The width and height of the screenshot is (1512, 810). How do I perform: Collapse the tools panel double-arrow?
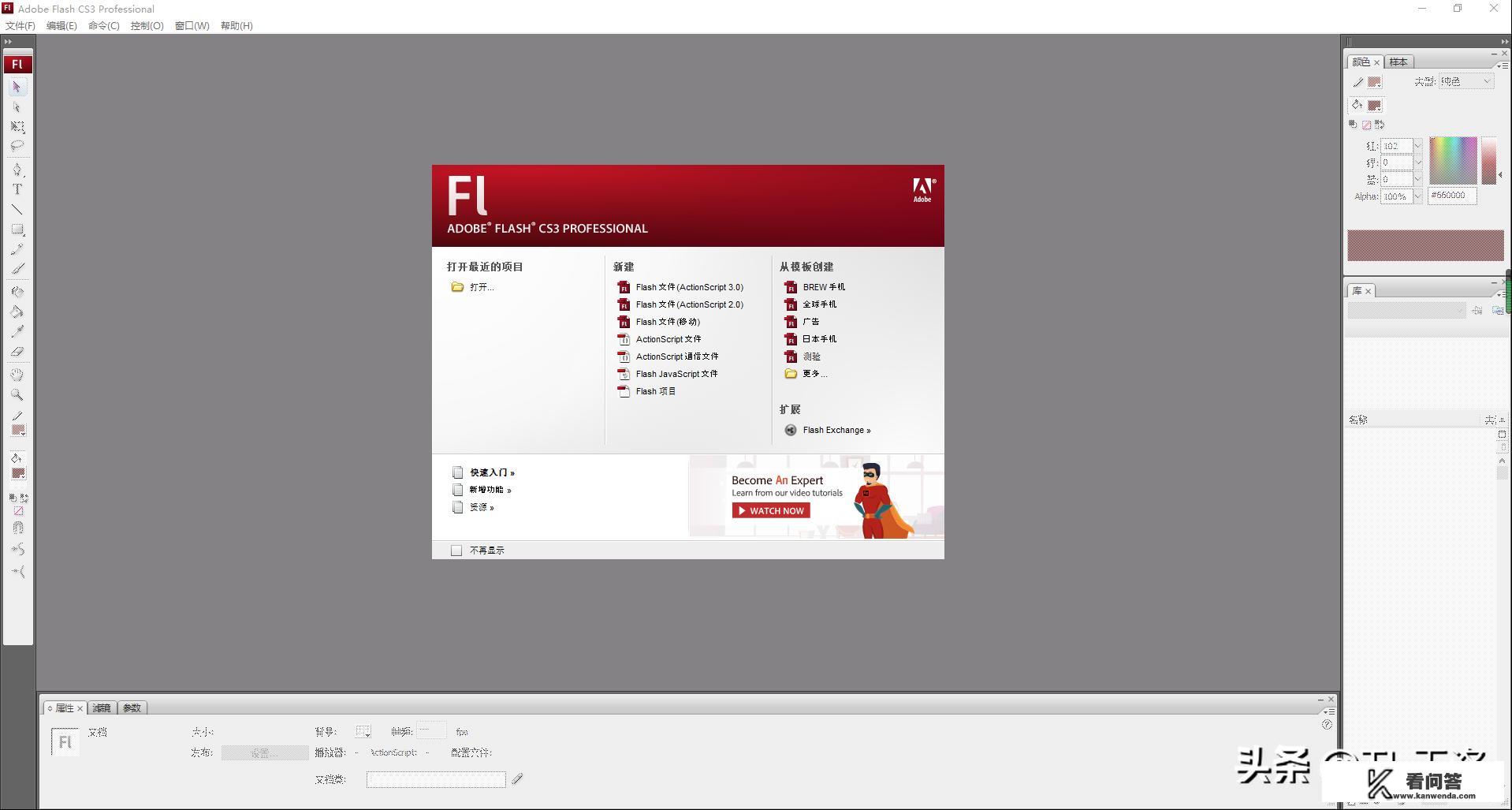pos(8,42)
